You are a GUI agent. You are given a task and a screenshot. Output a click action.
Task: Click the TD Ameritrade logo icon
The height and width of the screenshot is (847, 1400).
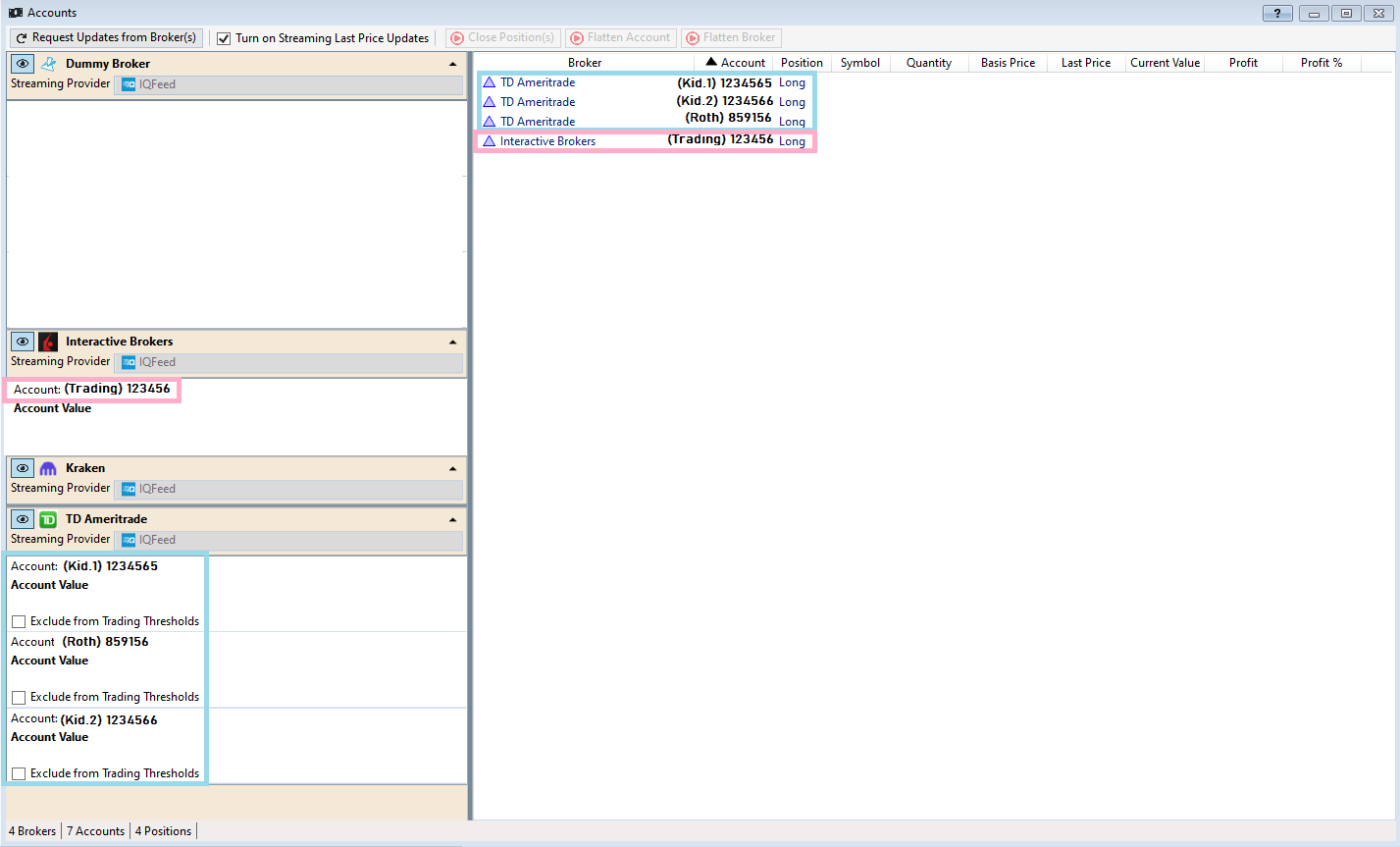(x=47, y=518)
